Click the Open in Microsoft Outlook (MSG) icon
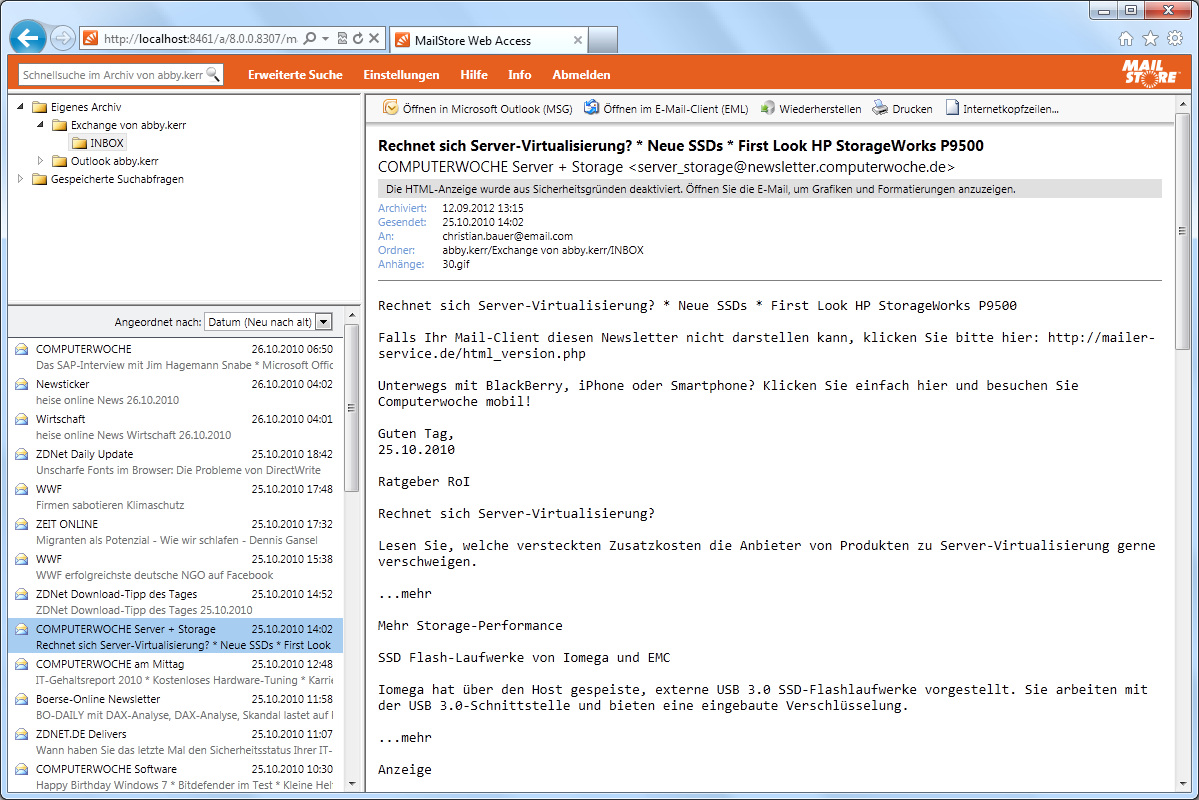Viewport: 1199px width, 800px height. (391, 108)
